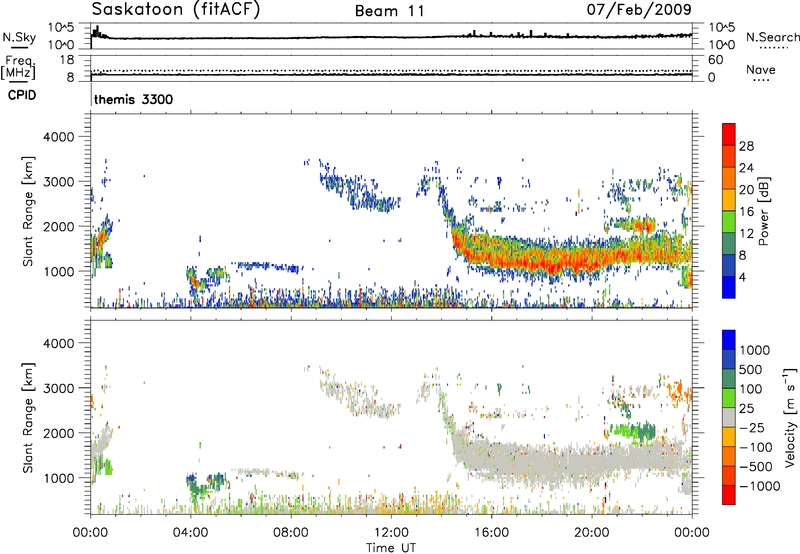Click the red bottom segment of velocity color bar

coord(729,495)
